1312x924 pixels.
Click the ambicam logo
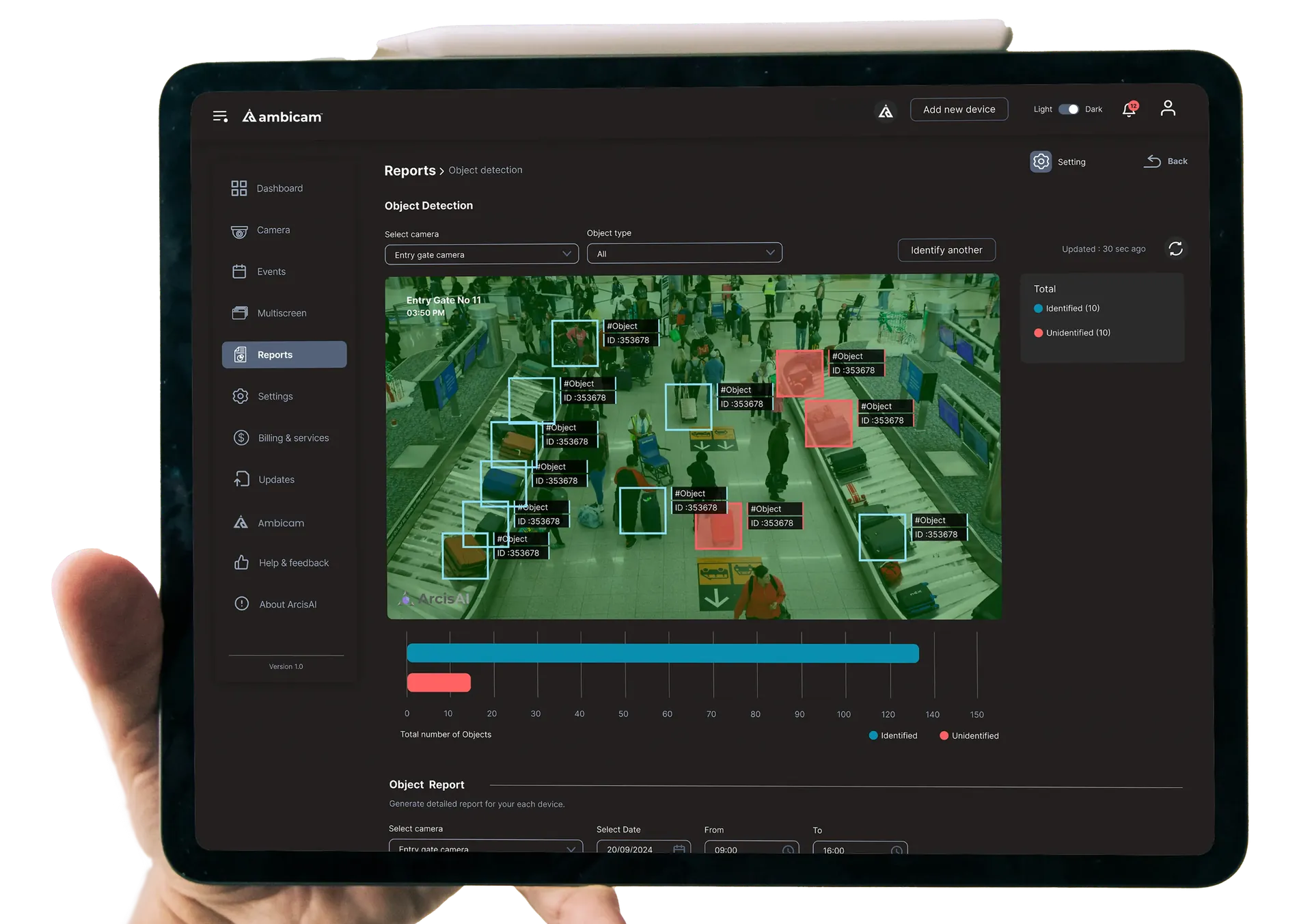(x=282, y=116)
